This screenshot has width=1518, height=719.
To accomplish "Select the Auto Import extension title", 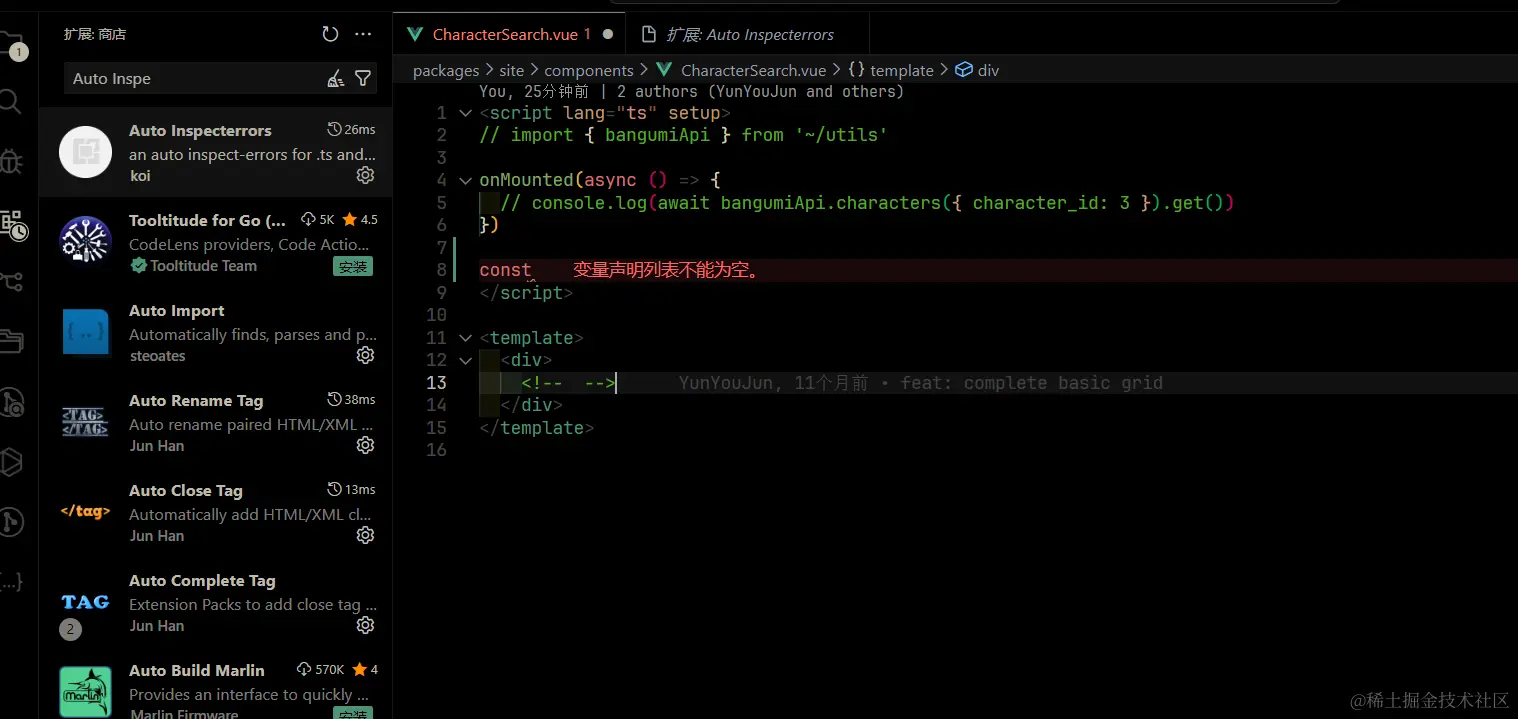I will (x=176, y=310).
